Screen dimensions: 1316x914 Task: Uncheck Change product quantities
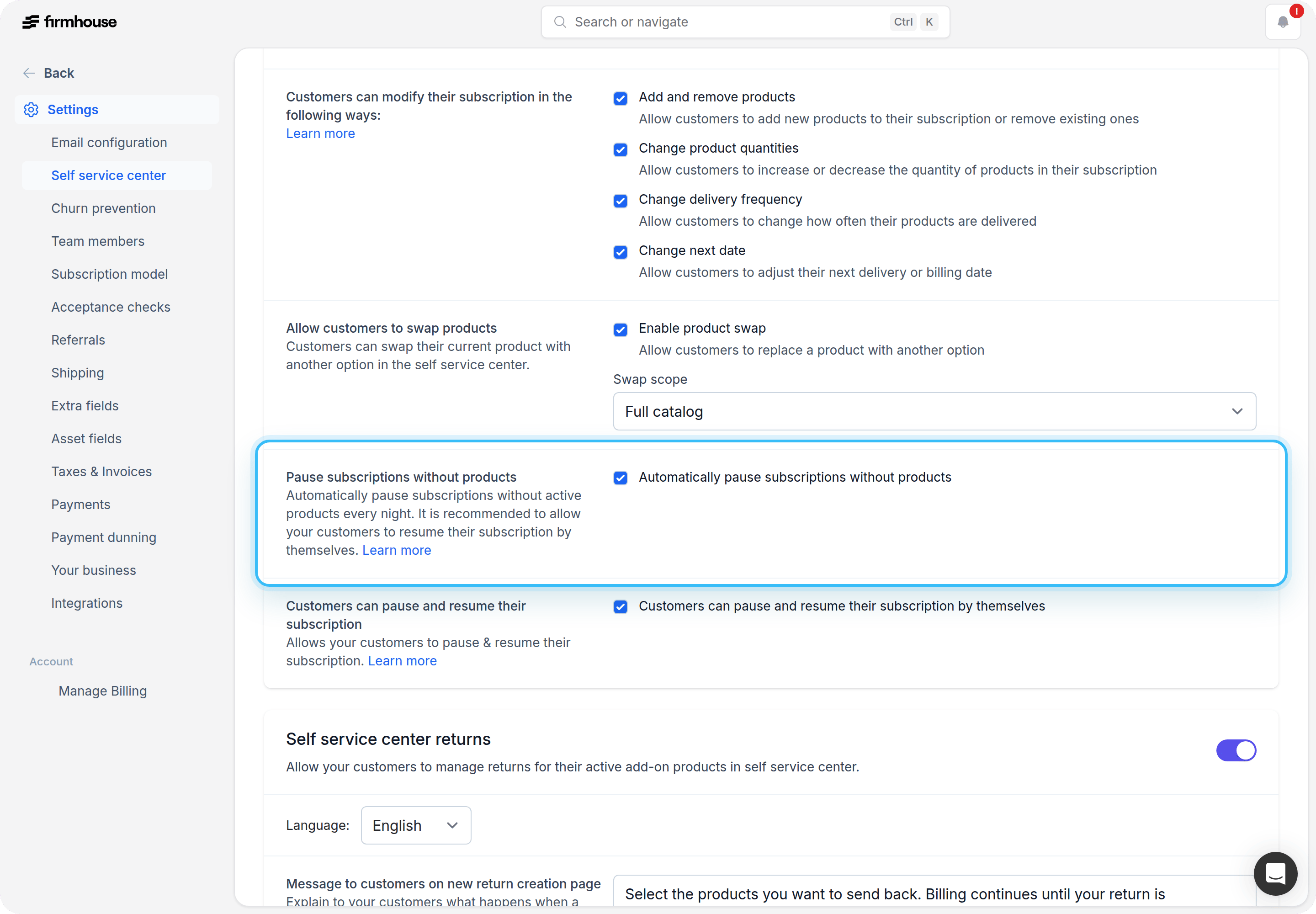pos(620,149)
